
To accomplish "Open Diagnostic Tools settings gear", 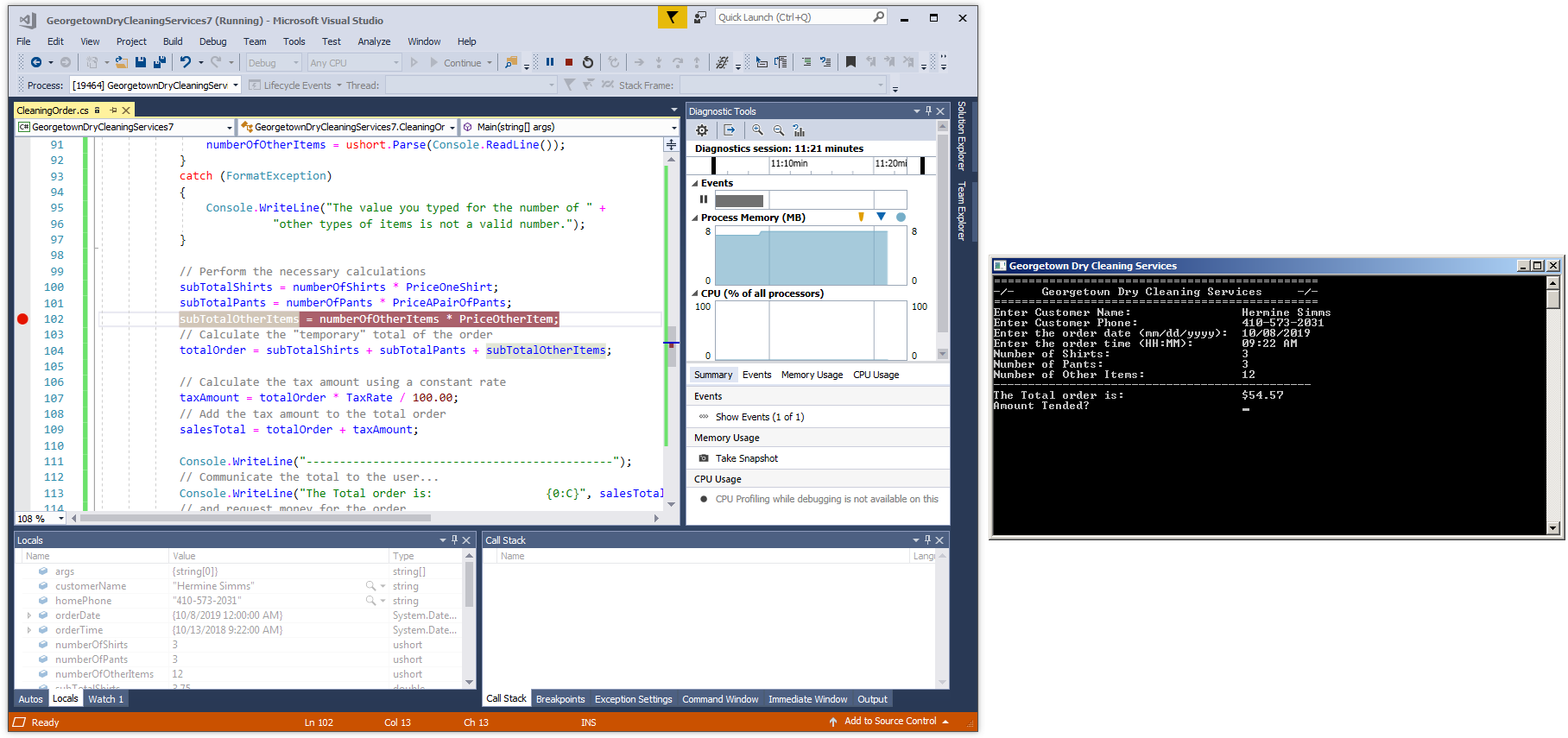I will point(702,130).
